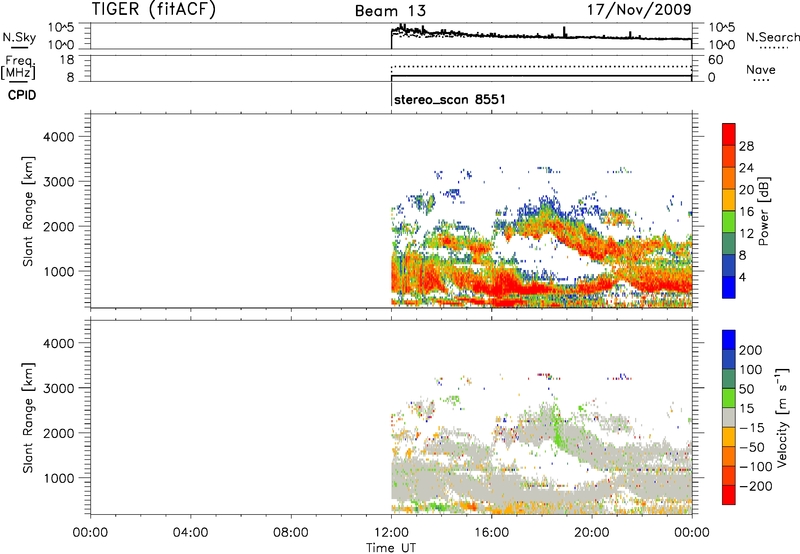
Task: Select the Freq. [MHz] axis label
Action: tap(18, 67)
